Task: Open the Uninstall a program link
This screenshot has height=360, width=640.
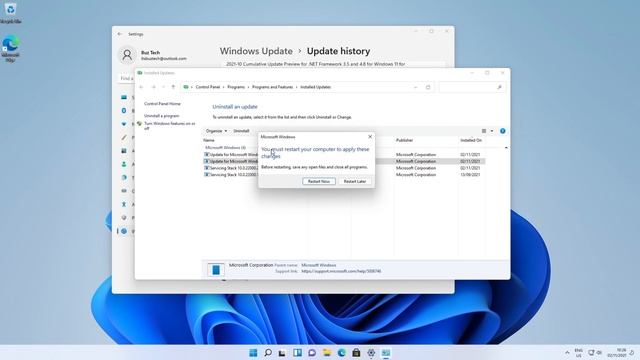Action: [x=162, y=116]
